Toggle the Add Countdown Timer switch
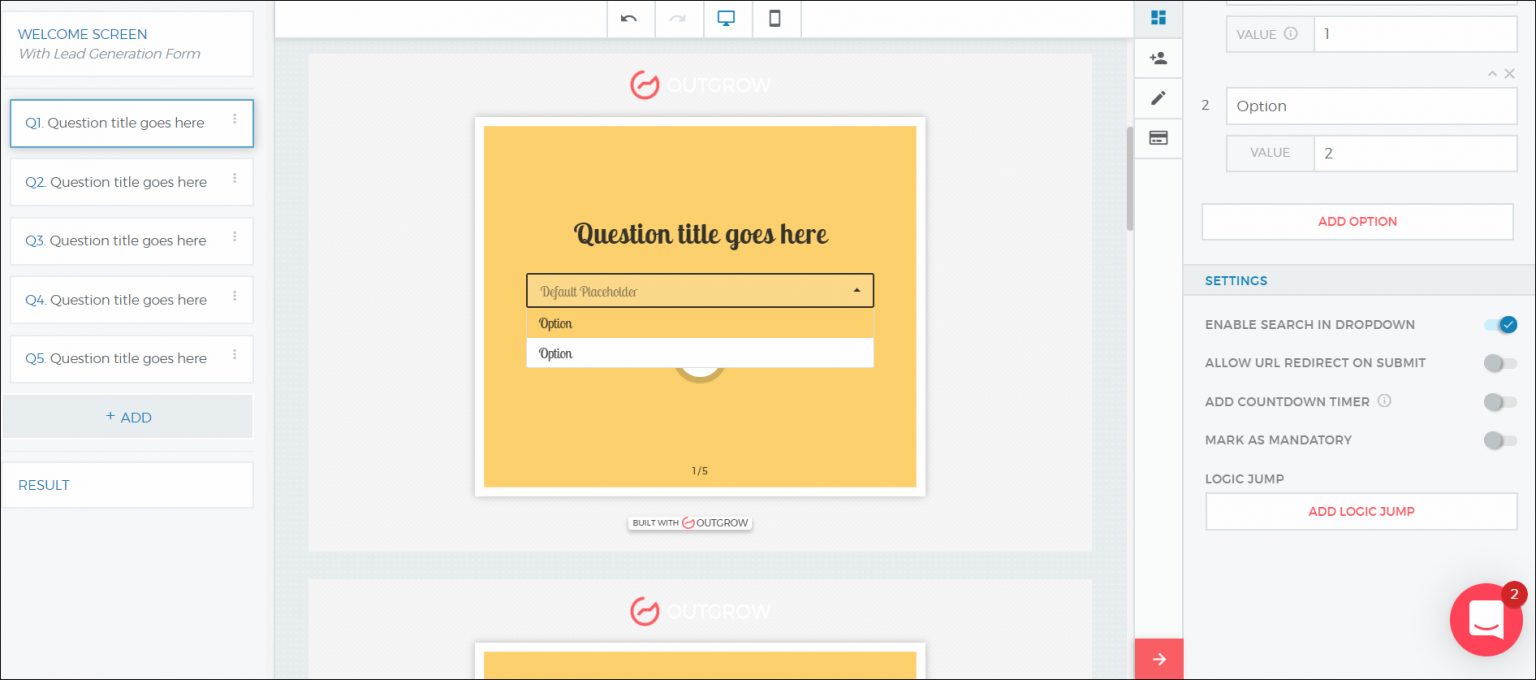This screenshot has width=1536, height=680. click(1500, 402)
